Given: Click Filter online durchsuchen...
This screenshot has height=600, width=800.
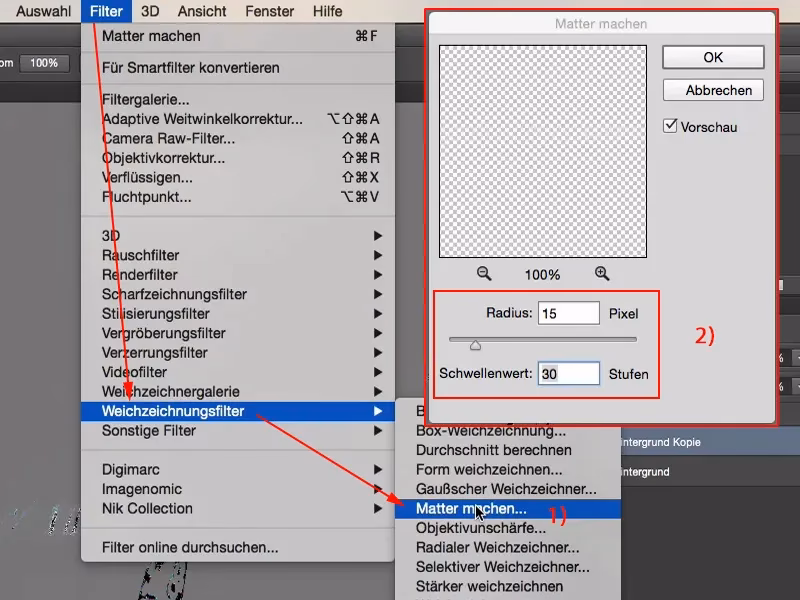Looking at the screenshot, I should point(190,547).
